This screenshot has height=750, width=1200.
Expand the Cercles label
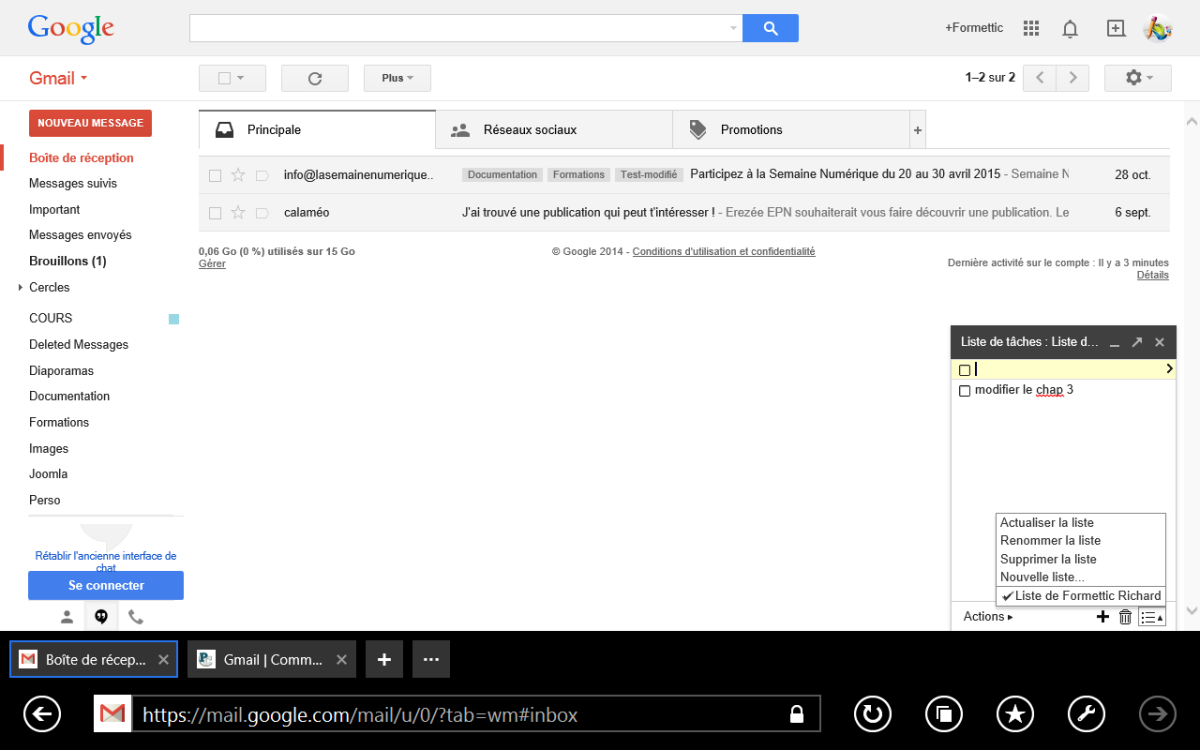[20, 288]
